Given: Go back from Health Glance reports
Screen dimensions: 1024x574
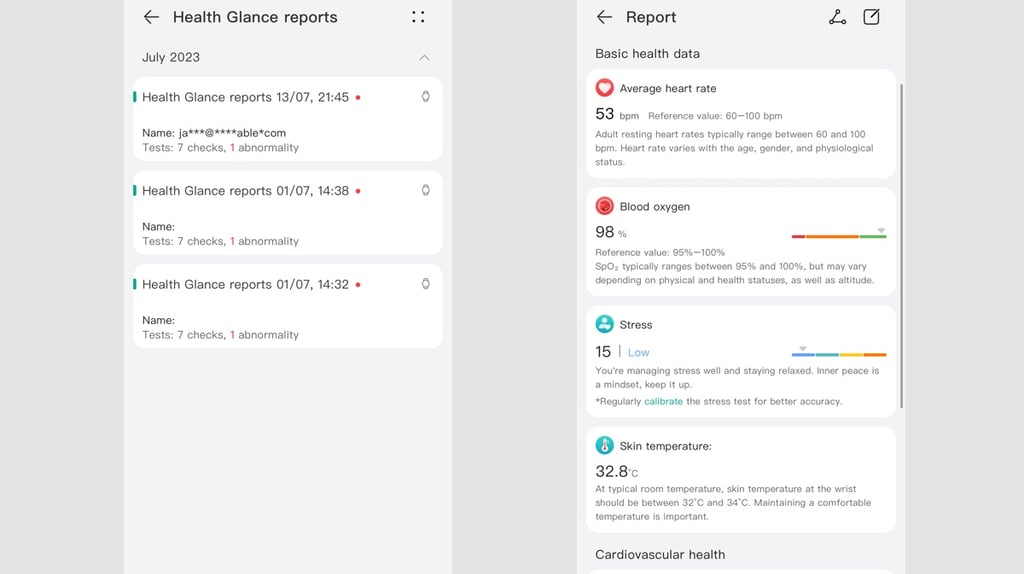Looking at the screenshot, I should [151, 17].
